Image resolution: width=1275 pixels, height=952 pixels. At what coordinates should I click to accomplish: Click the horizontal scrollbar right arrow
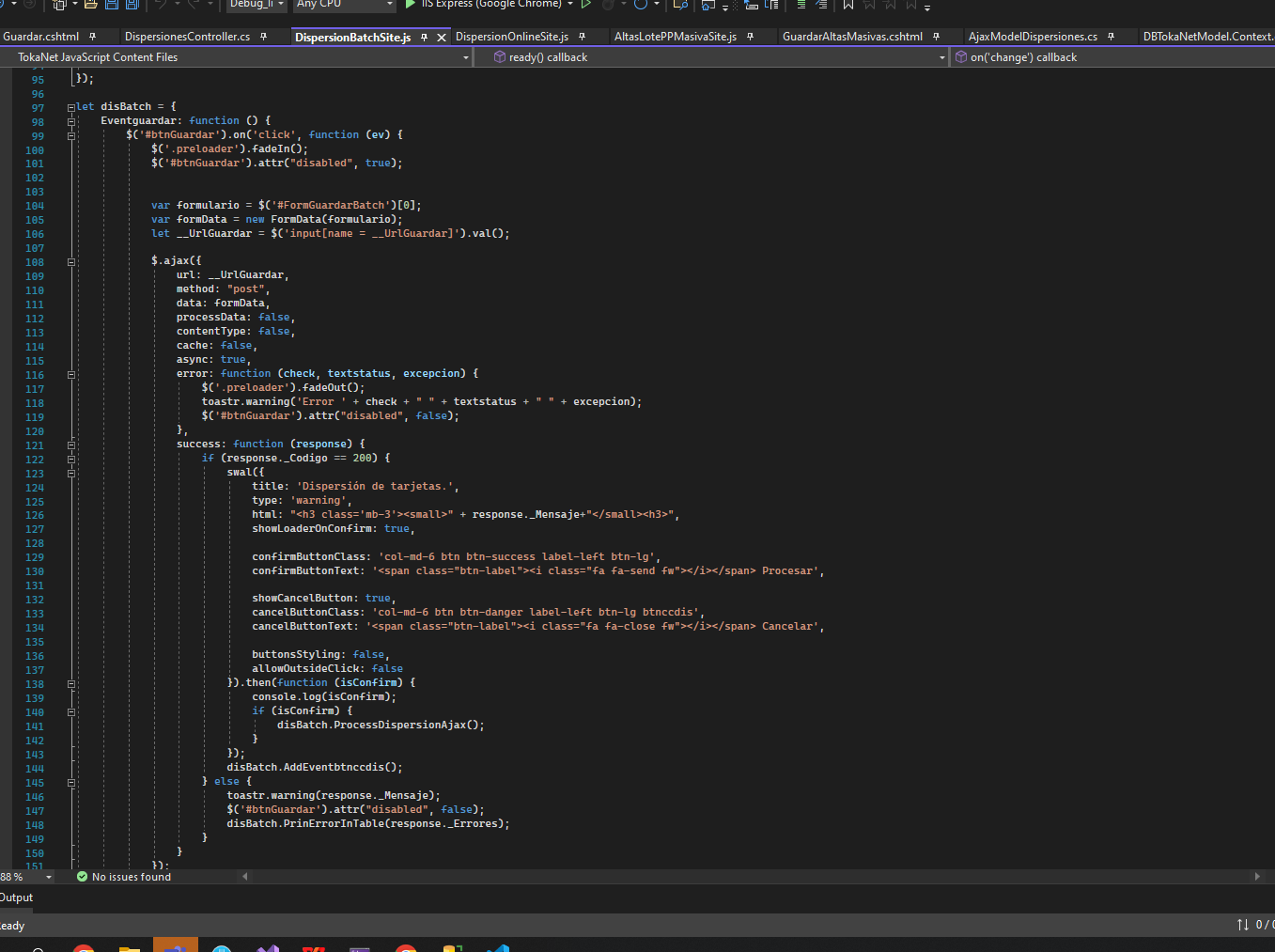1257,877
